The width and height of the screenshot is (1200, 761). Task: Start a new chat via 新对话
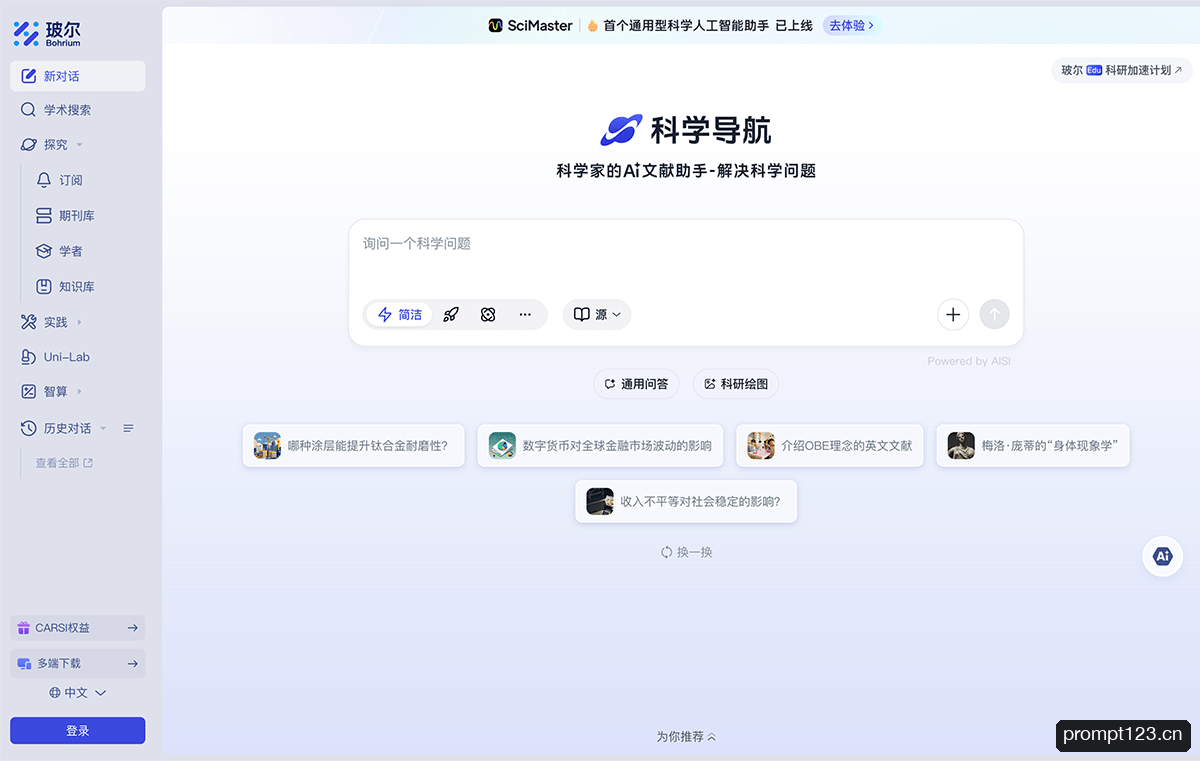[x=78, y=76]
